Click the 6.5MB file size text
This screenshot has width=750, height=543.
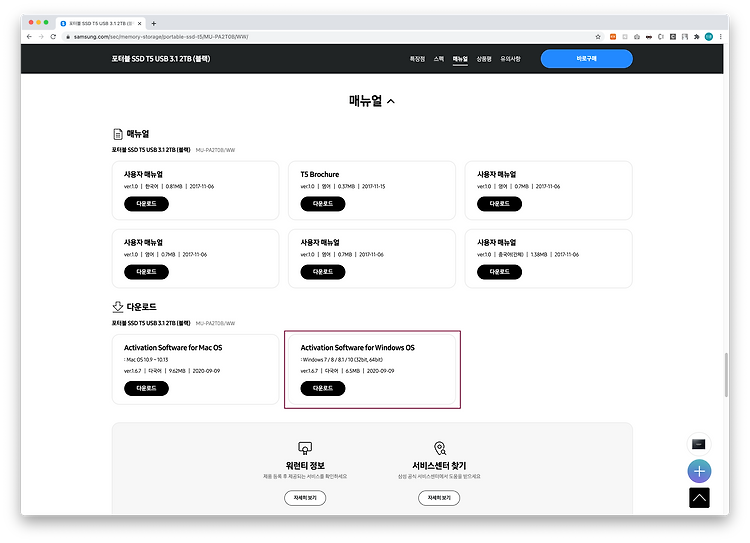pos(353,371)
